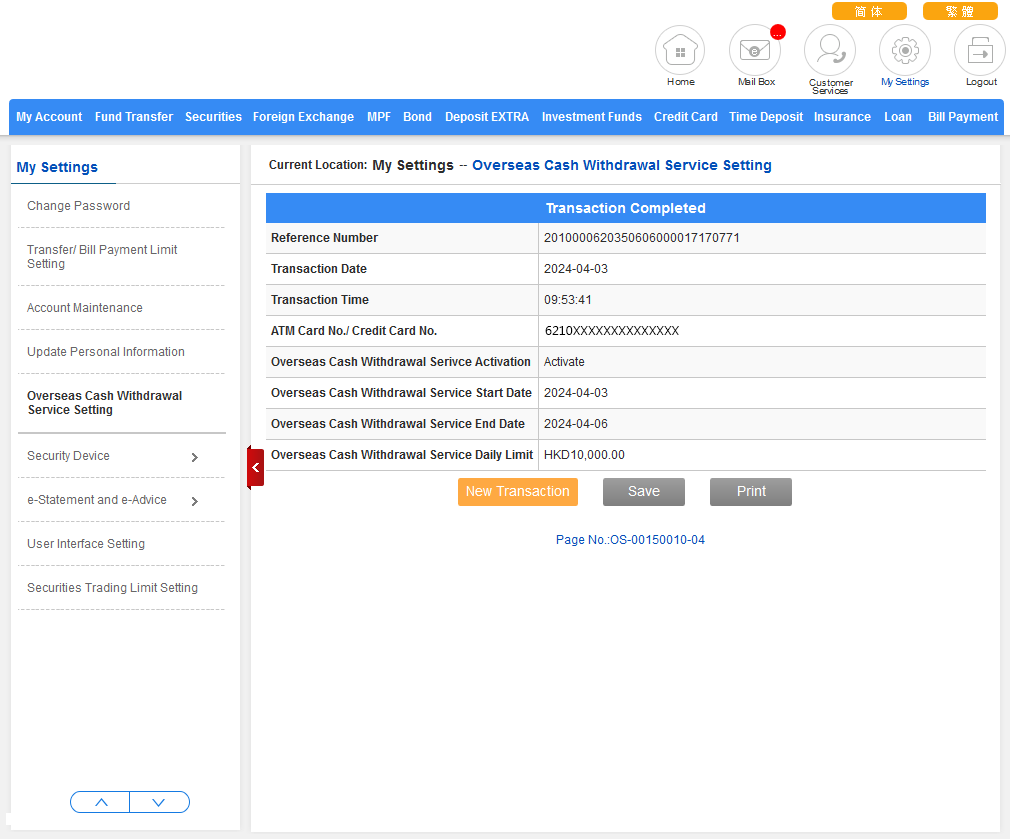Click the New Transaction button
Image resolution: width=1010 pixels, height=839 pixels.
tap(518, 492)
